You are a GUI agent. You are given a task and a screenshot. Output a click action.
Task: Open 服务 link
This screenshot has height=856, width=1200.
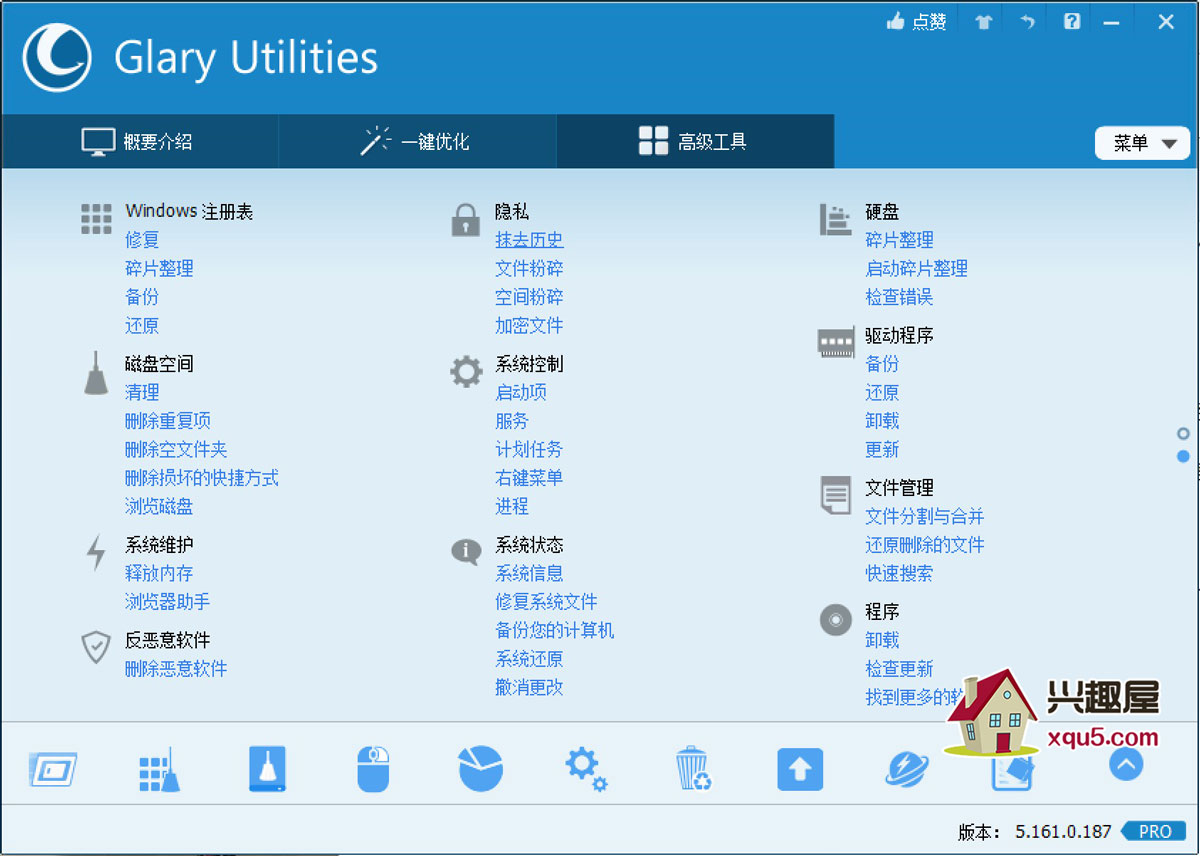512,421
